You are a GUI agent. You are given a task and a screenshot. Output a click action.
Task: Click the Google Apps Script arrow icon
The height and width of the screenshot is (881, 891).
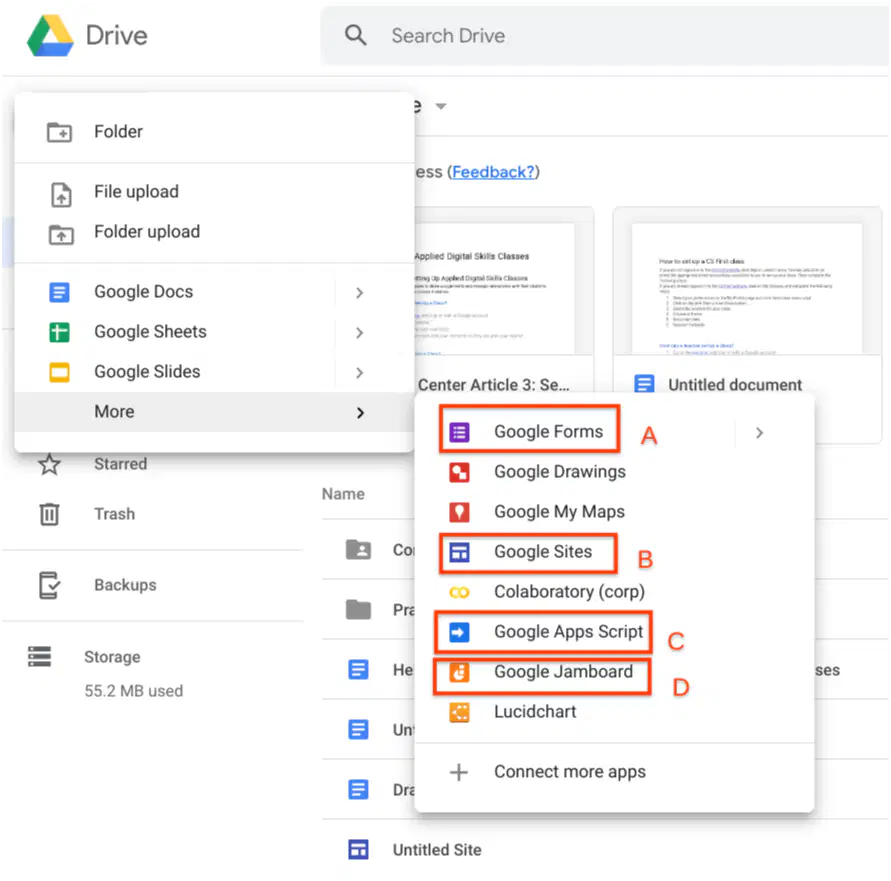pos(459,632)
